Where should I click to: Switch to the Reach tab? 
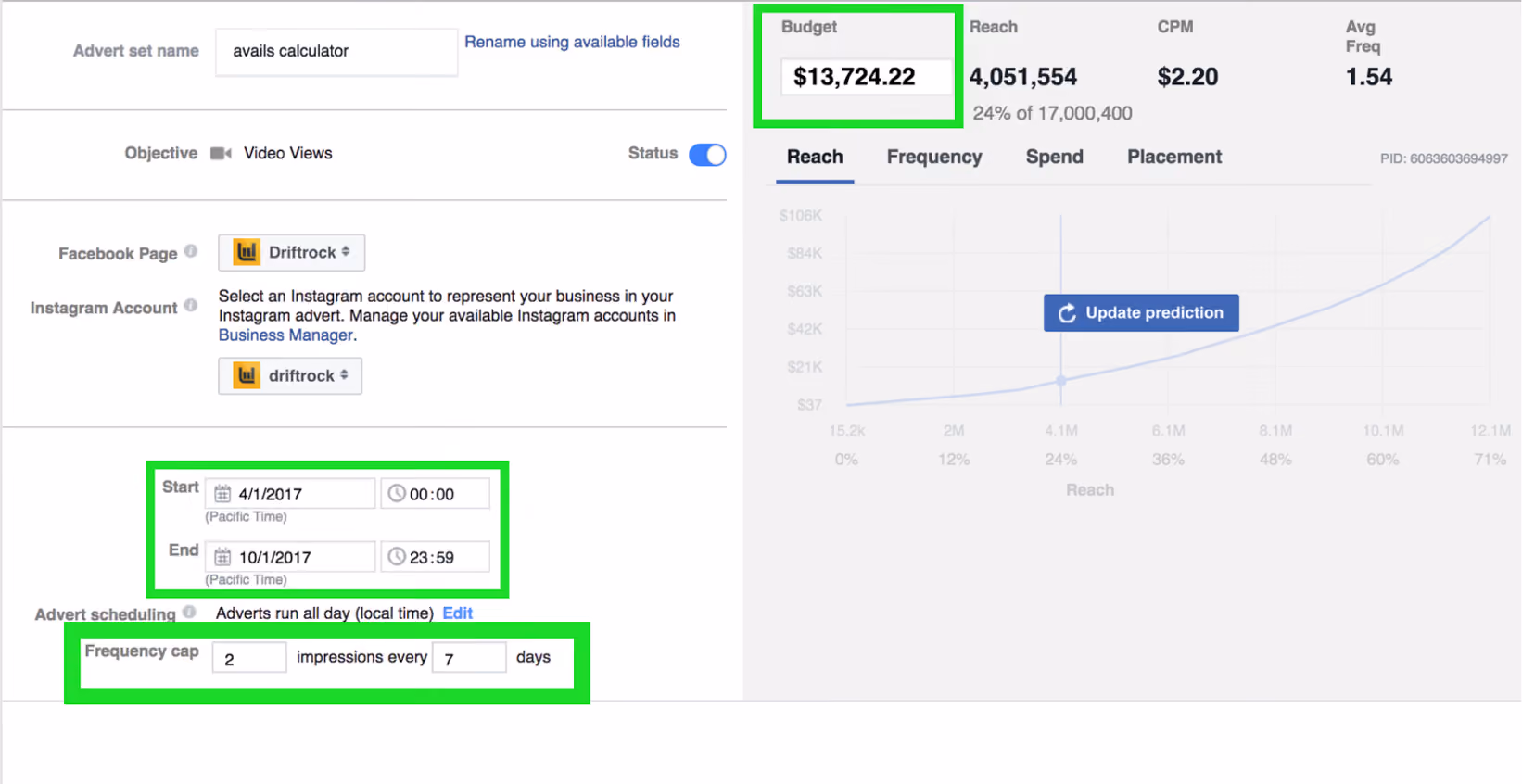(x=815, y=157)
